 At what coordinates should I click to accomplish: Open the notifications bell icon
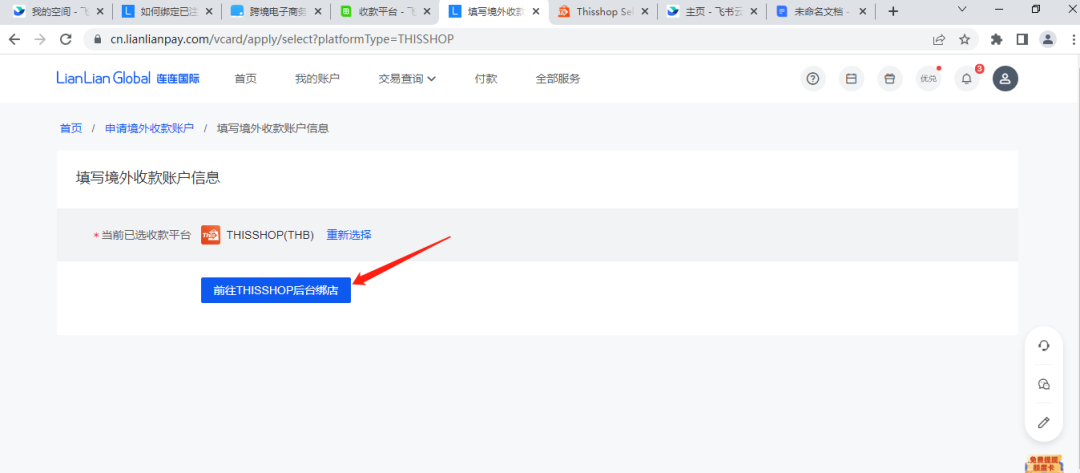[x=966, y=78]
